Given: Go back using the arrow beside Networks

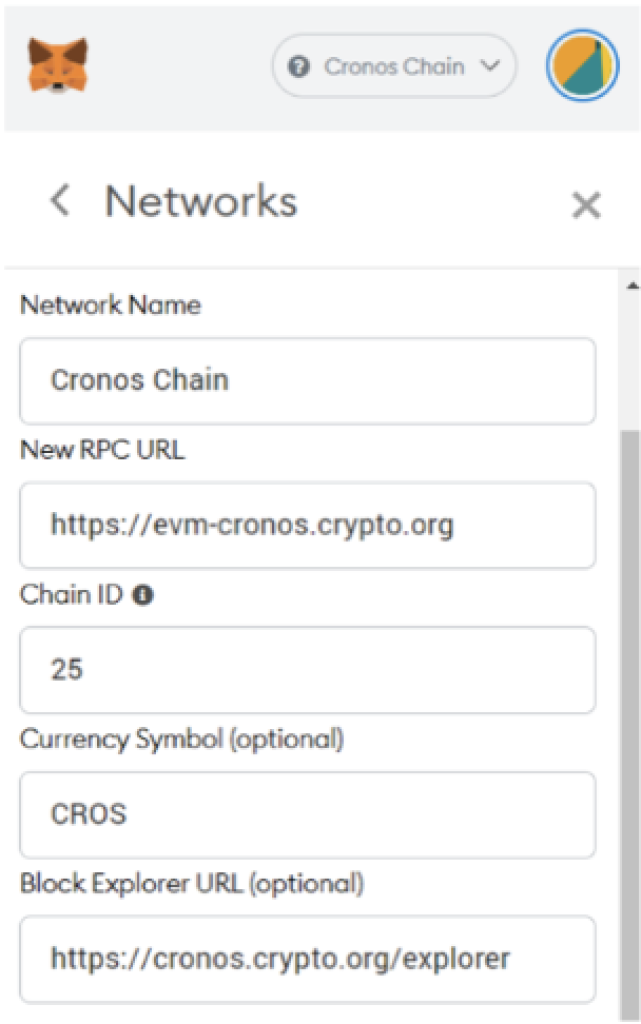Looking at the screenshot, I should coord(60,200).
